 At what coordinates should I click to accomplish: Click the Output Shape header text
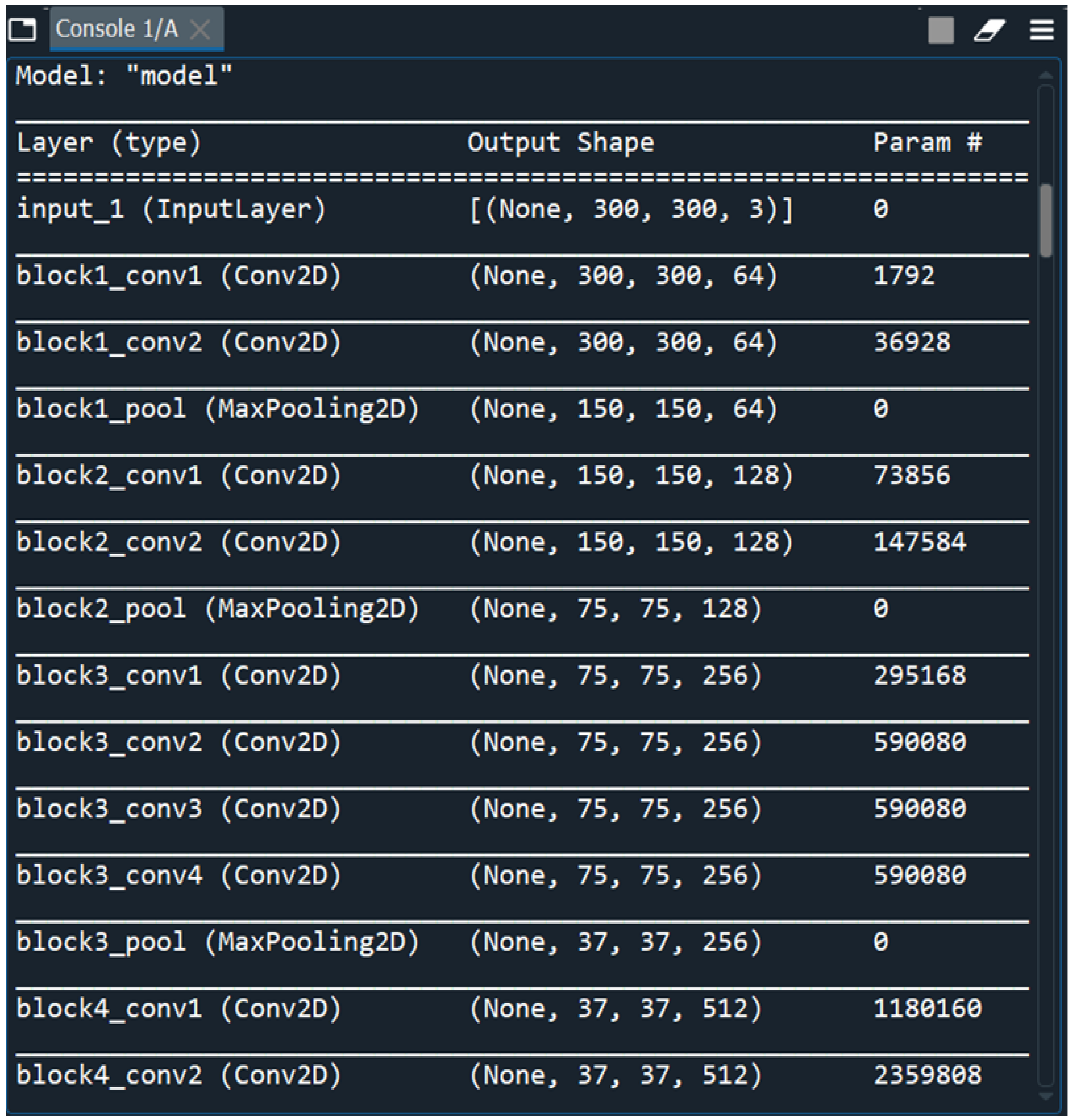coord(560,143)
